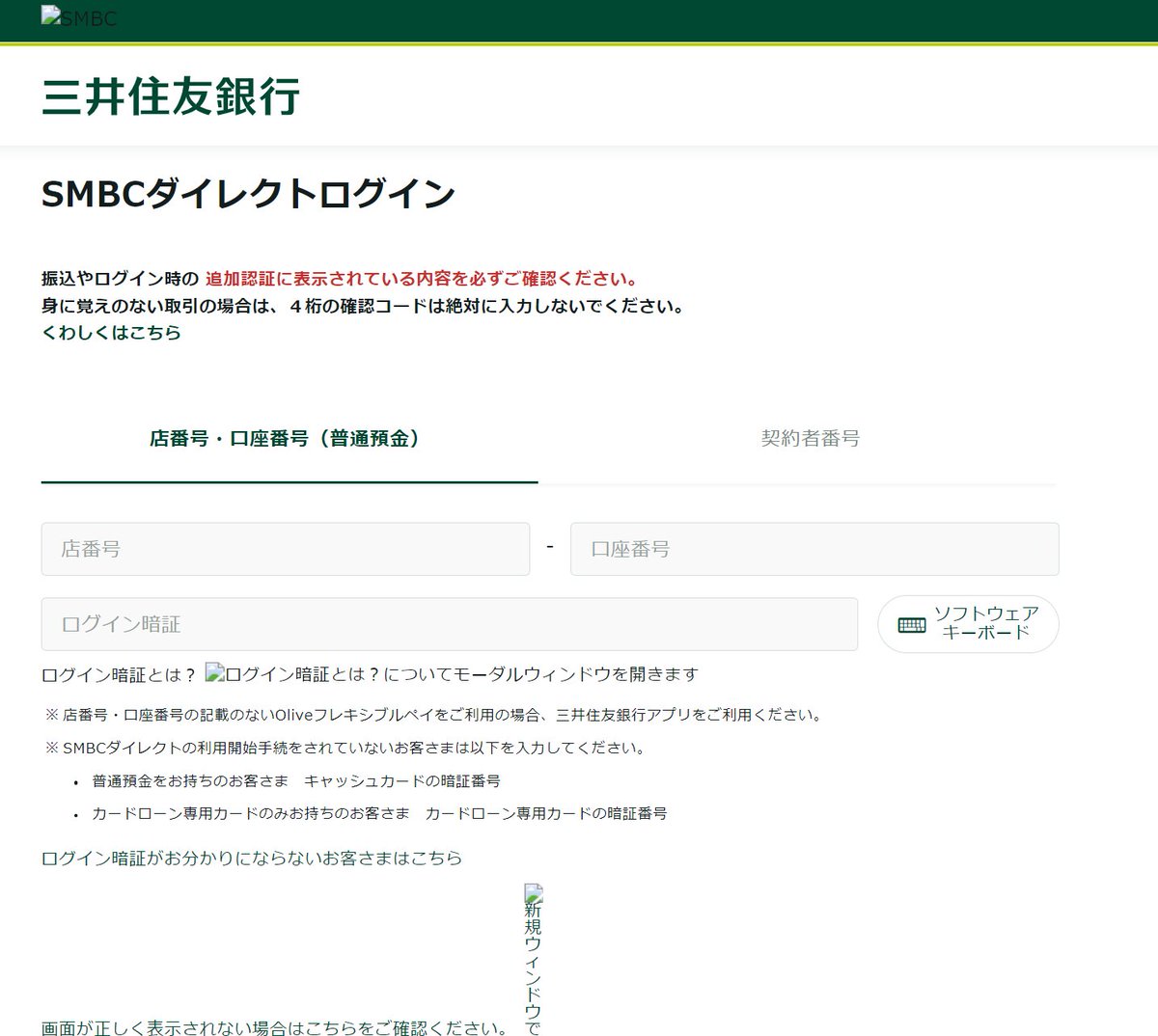
Task: Open the ソフトウェアキーボード software keyboard
Action: [968, 624]
